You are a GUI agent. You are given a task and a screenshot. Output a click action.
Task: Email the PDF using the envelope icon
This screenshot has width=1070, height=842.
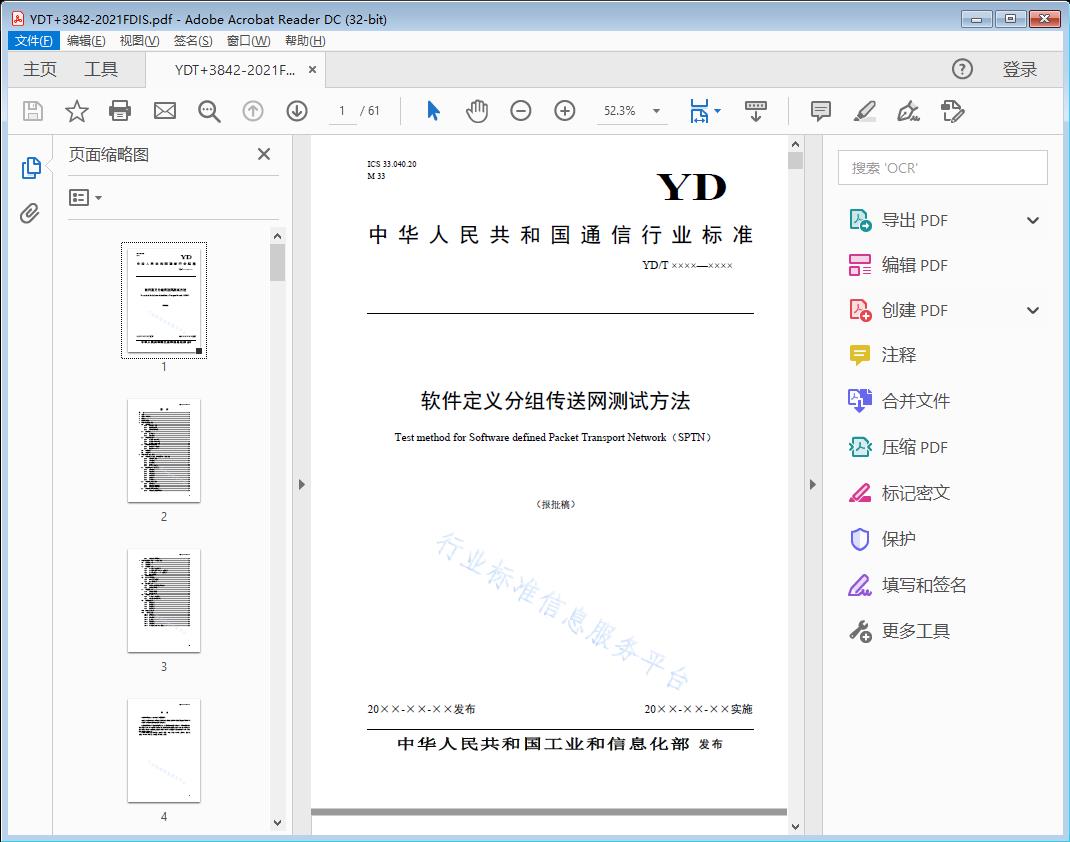(164, 111)
